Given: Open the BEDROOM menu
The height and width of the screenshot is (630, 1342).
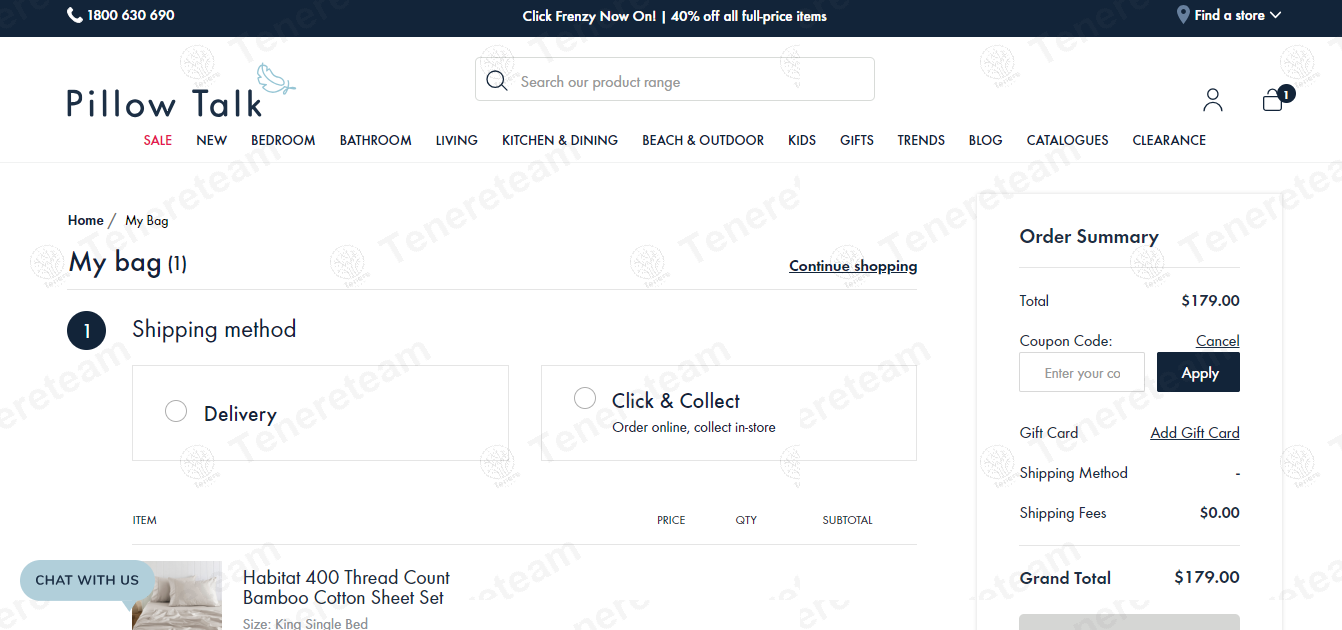Looking at the screenshot, I should pyautogui.click(x=283, y=140).
